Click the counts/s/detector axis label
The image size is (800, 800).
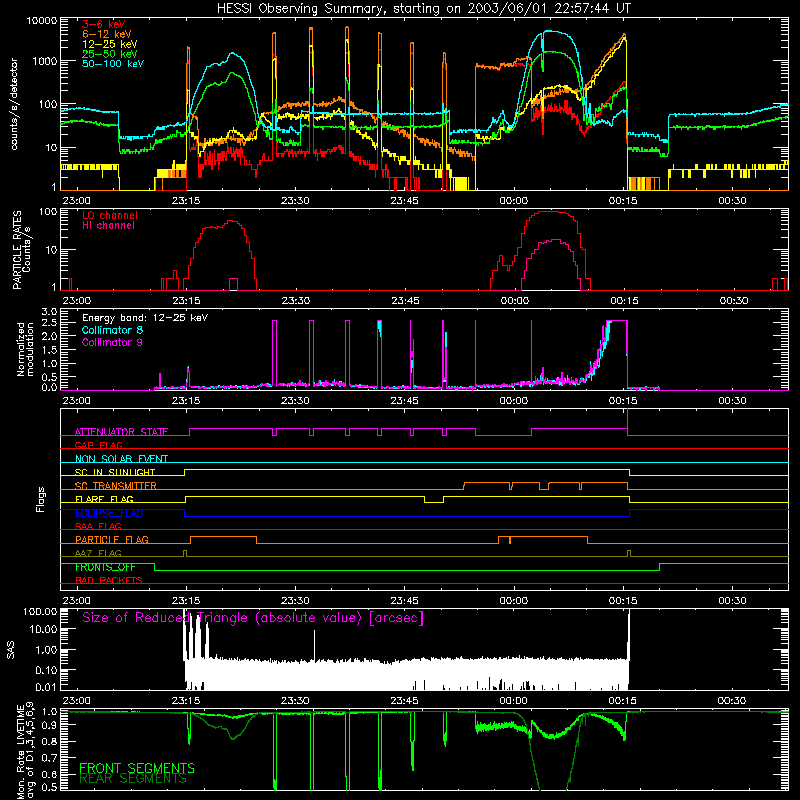[14, 104]
